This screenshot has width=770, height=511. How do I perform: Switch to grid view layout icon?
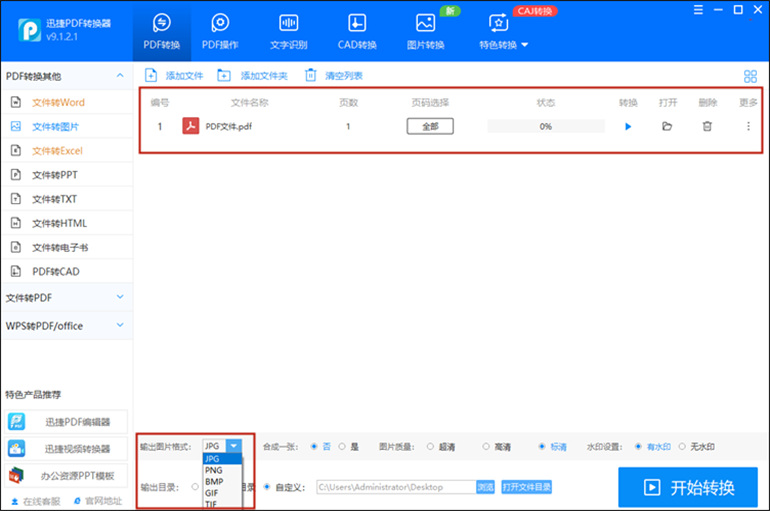click(750, 76)
